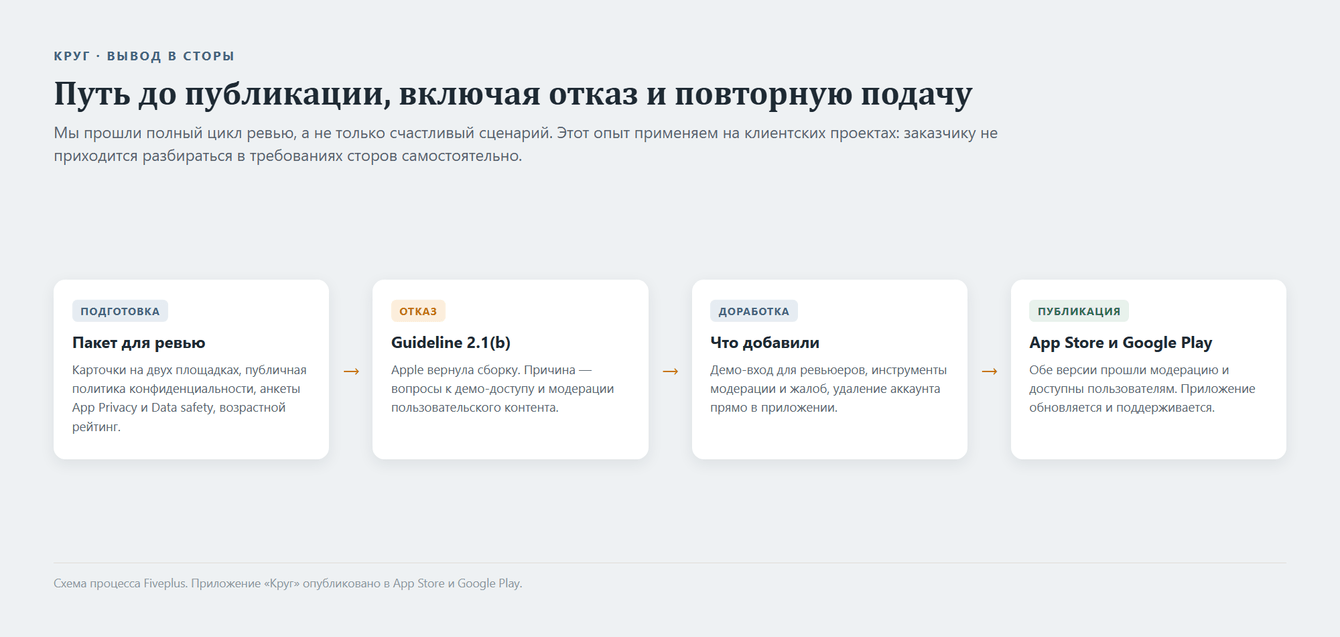The width and height of the screenshot is (1340, 637).
Task: Click the КРУГ · ВЫВОД В СТОРЫ eyebrow label
Action: click(x=144, y=56)
